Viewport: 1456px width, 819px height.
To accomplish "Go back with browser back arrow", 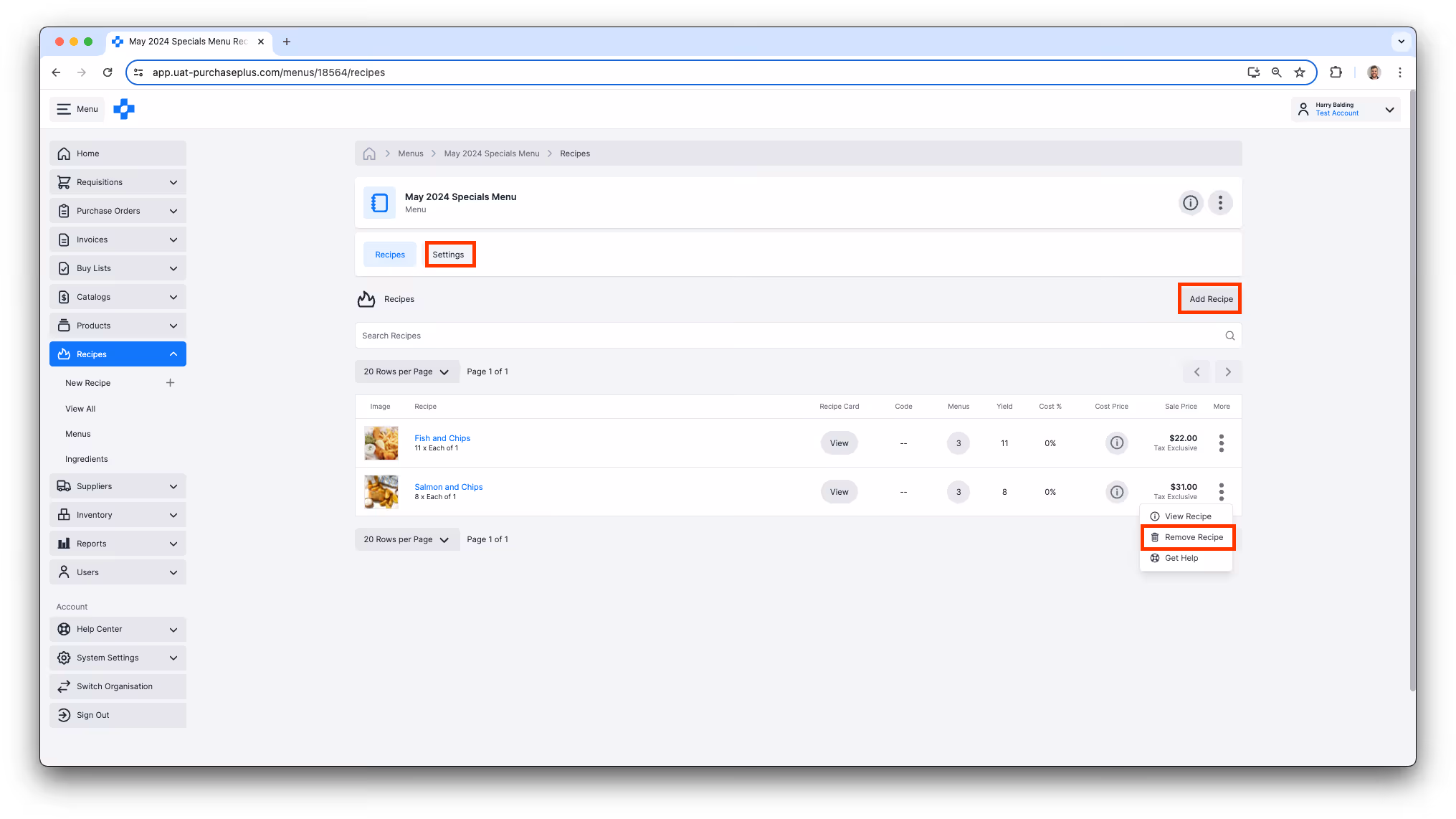I will coord(56,72).
